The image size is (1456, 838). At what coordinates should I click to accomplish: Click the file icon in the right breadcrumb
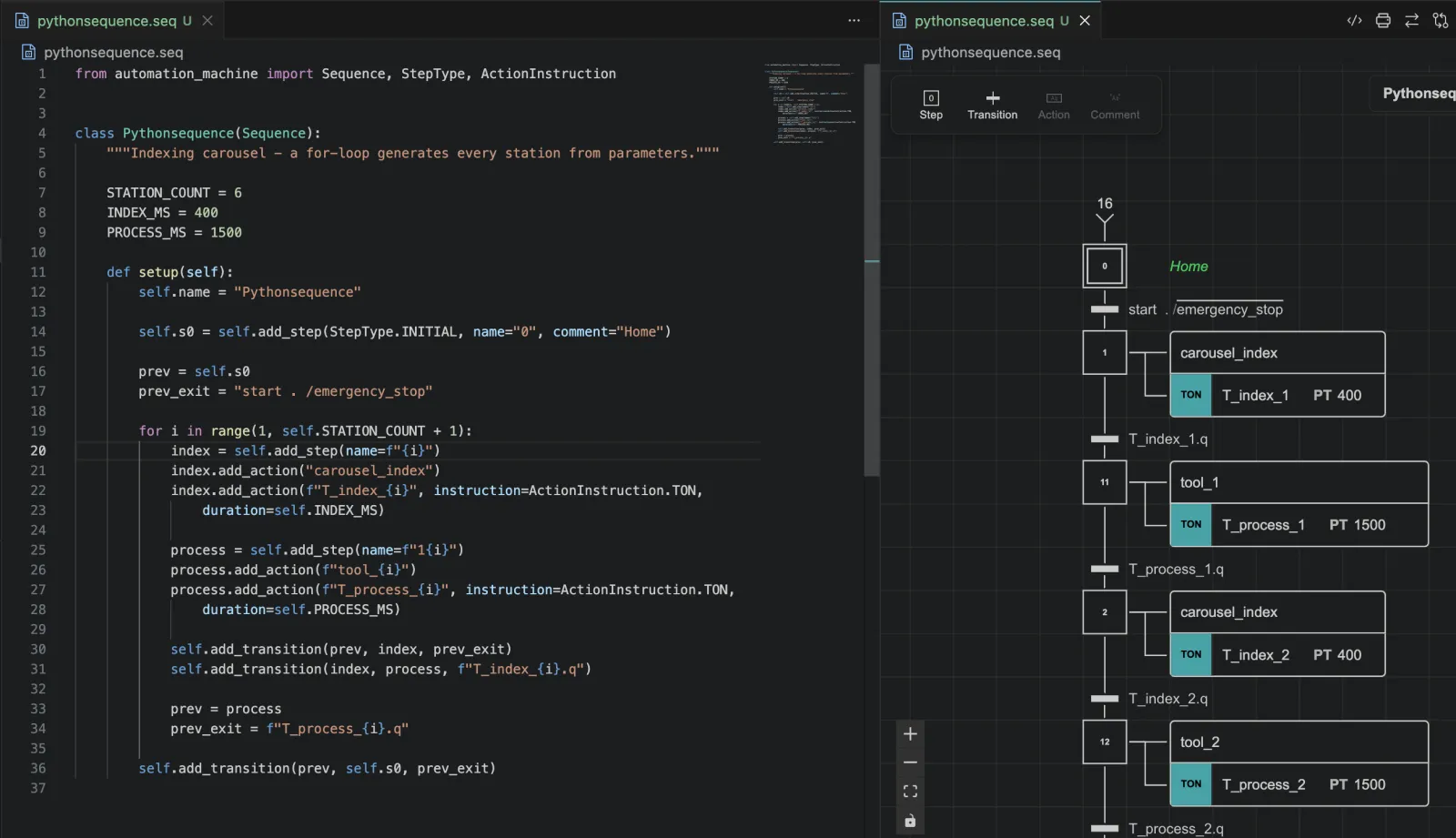pyautogui.click(x=905, y=52)
